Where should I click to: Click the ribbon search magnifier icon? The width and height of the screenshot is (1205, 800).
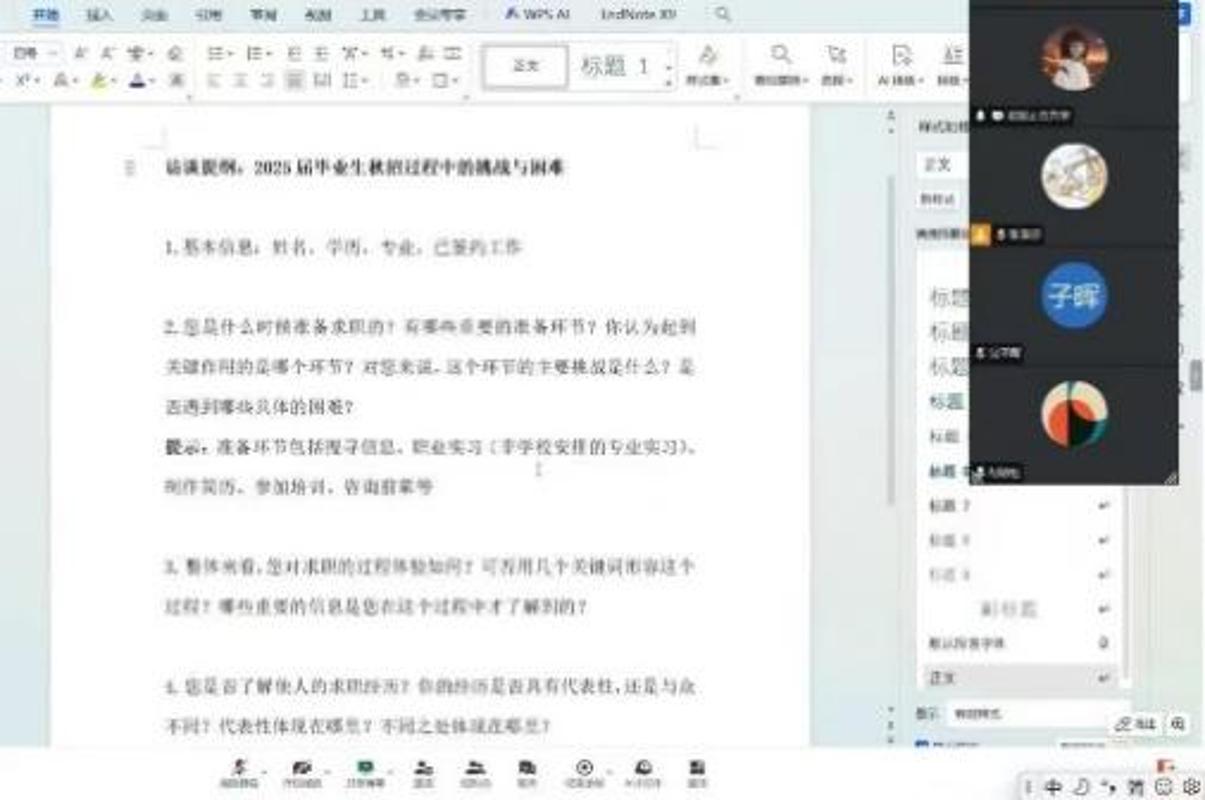click(722, 14)
